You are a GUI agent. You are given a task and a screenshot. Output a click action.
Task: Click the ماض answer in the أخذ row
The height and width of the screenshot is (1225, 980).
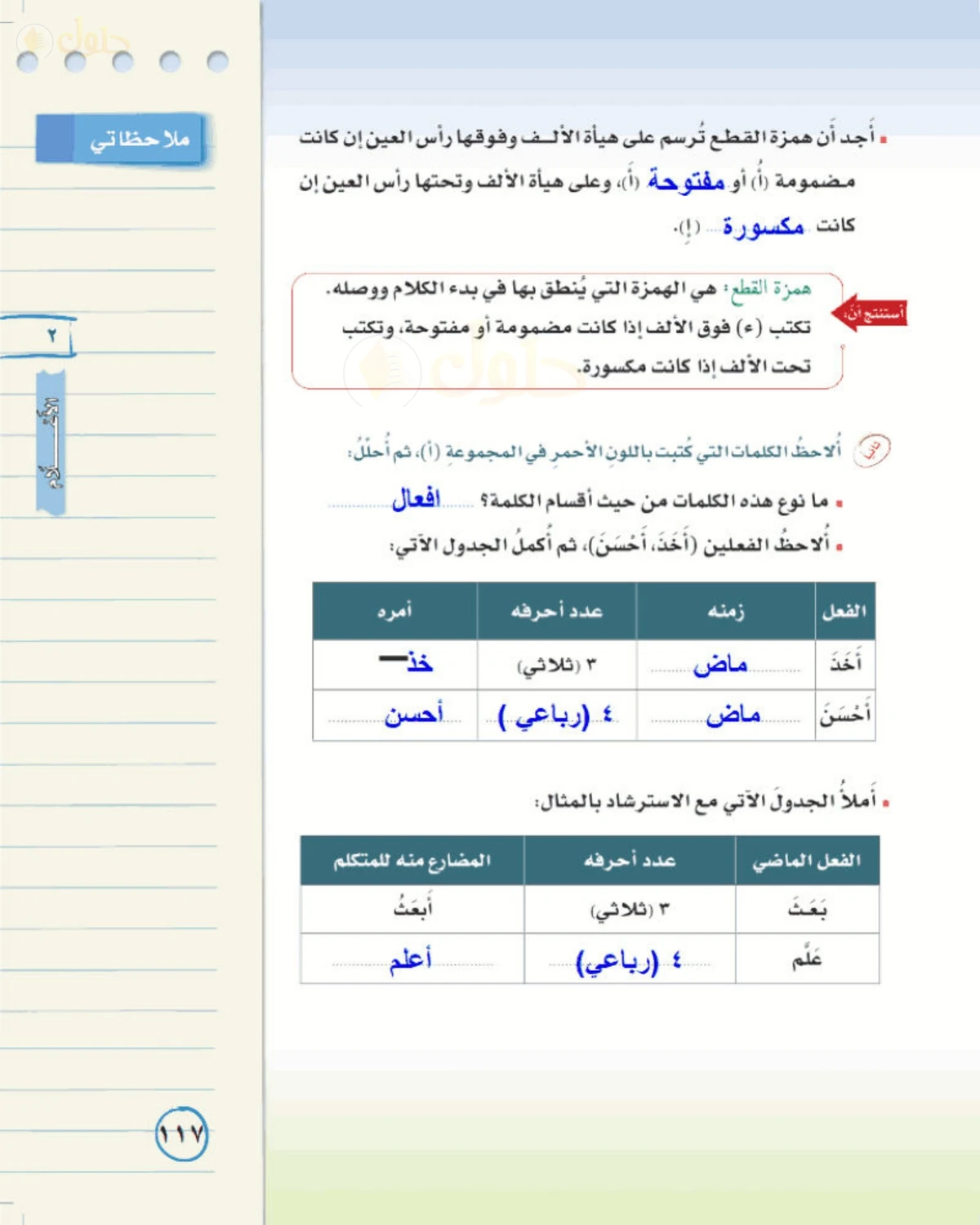click(720, 665)
